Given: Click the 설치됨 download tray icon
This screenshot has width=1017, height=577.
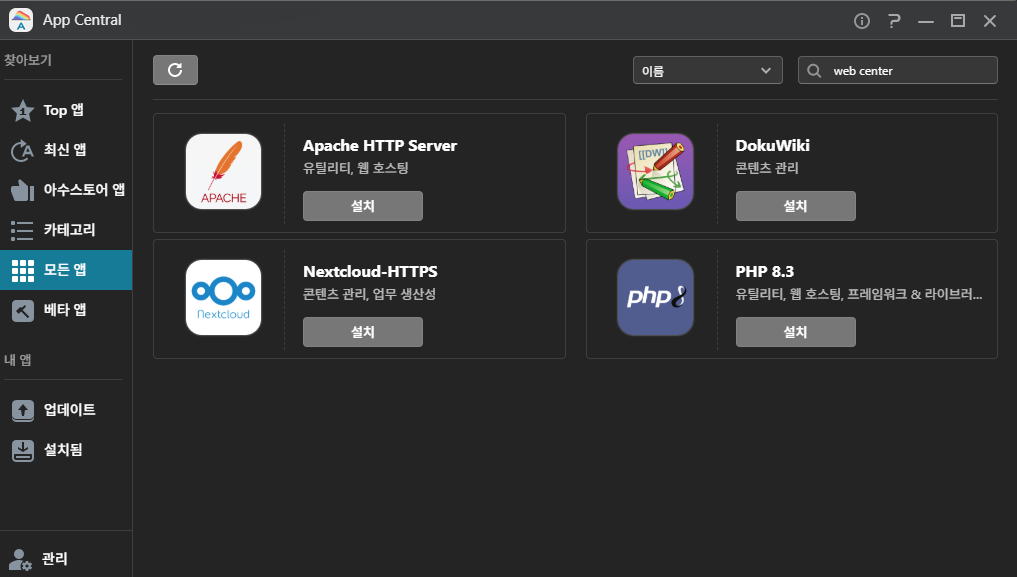Looking at the screenshot, I should pos(23,451).
